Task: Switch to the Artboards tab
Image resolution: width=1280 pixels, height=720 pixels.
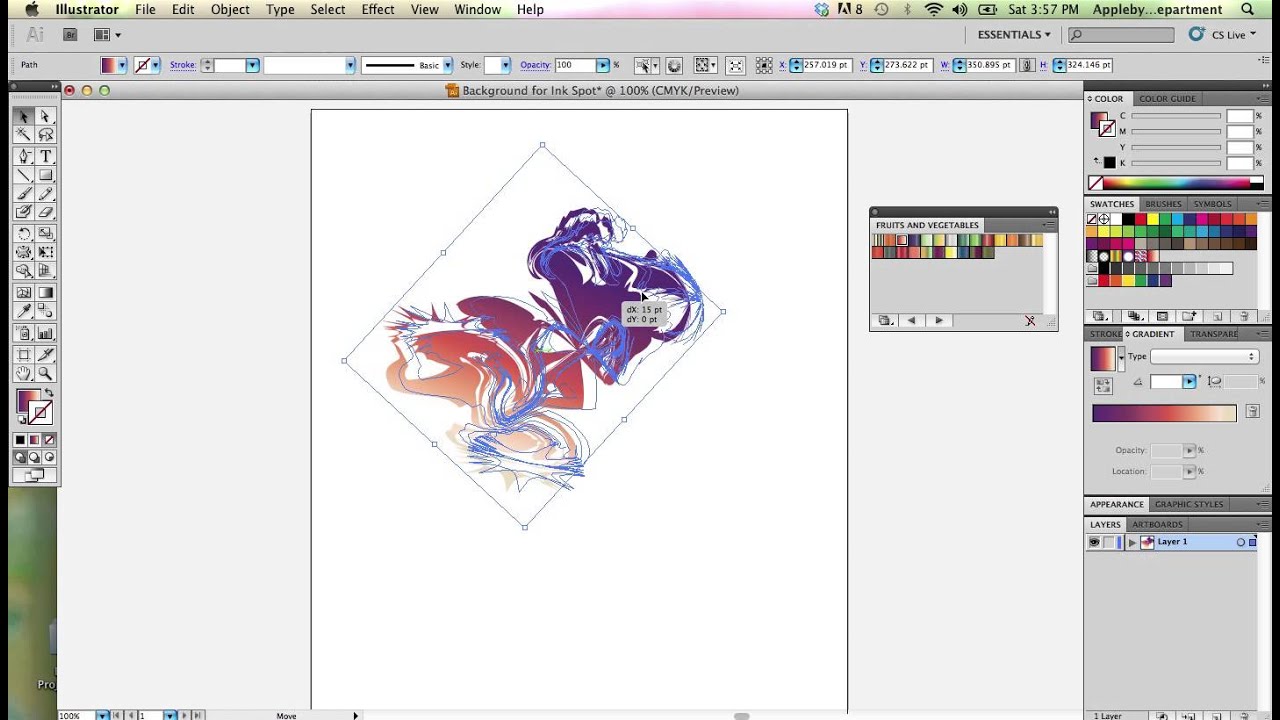Action: click(x=1157, y=524)
